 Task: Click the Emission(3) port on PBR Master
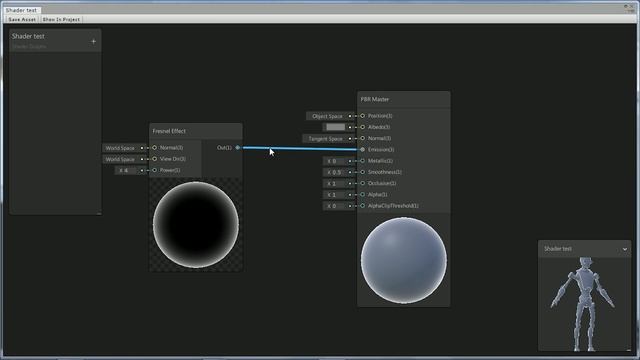[362, 150]
